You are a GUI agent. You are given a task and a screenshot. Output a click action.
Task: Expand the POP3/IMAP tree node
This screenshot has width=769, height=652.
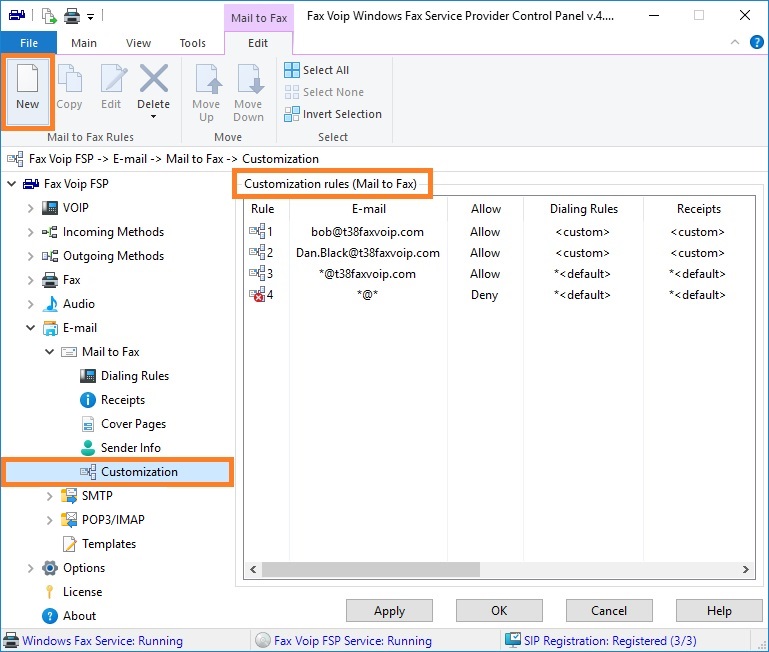point(50,520)
